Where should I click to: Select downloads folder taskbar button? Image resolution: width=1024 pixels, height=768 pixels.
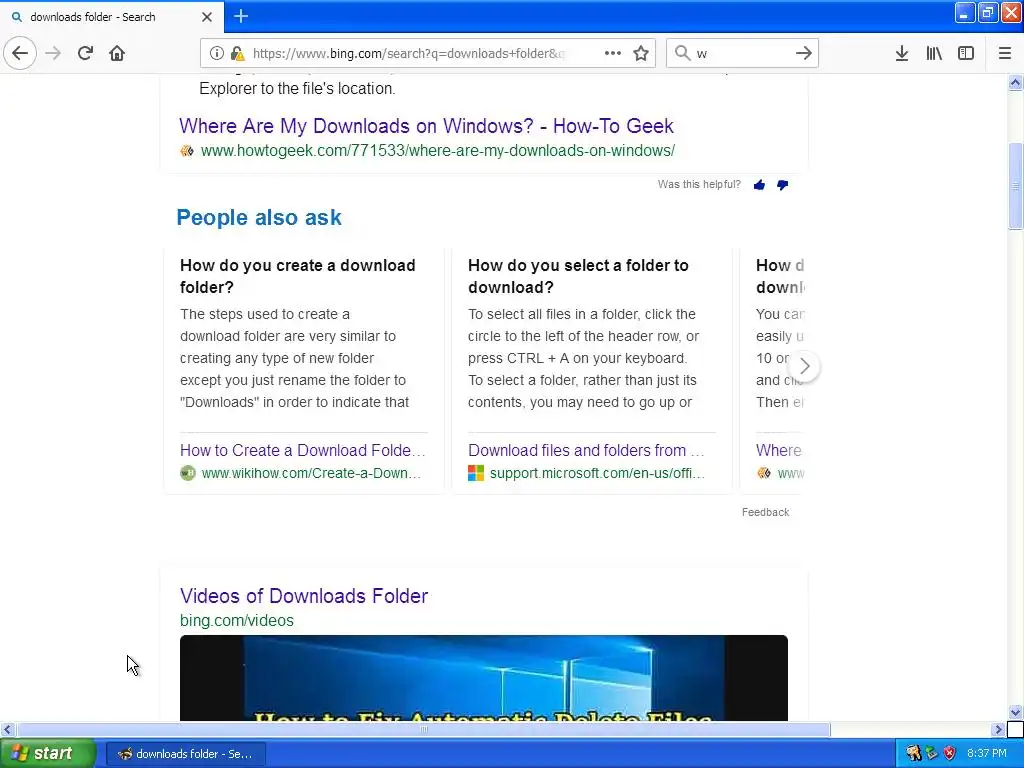186,754
